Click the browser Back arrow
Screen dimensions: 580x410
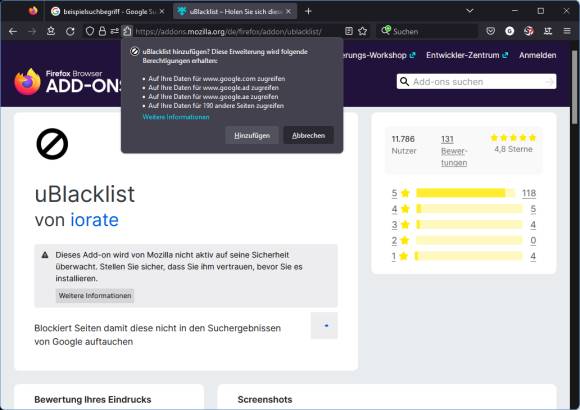click(x=13, y=31)
